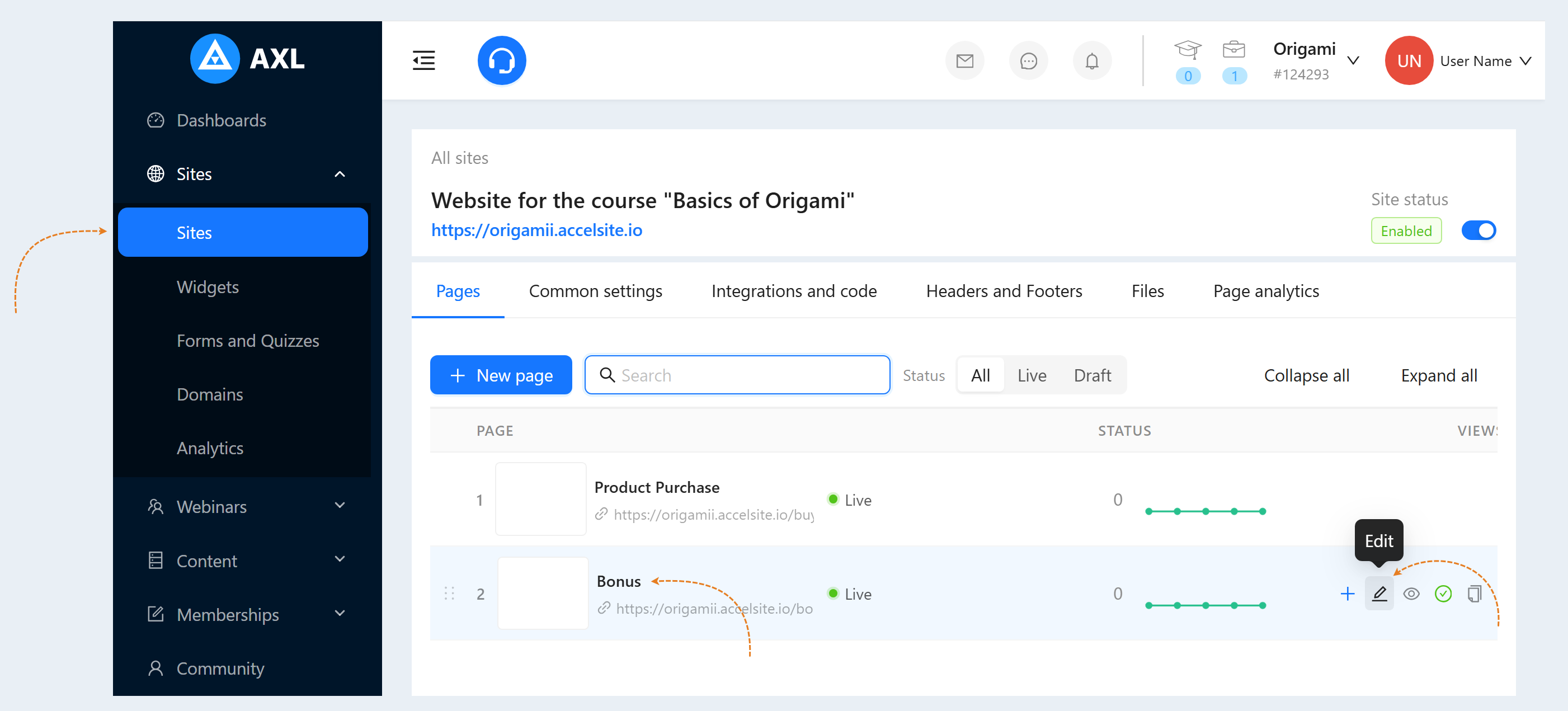Open support via the headset icon

click(x=502, y=60)
